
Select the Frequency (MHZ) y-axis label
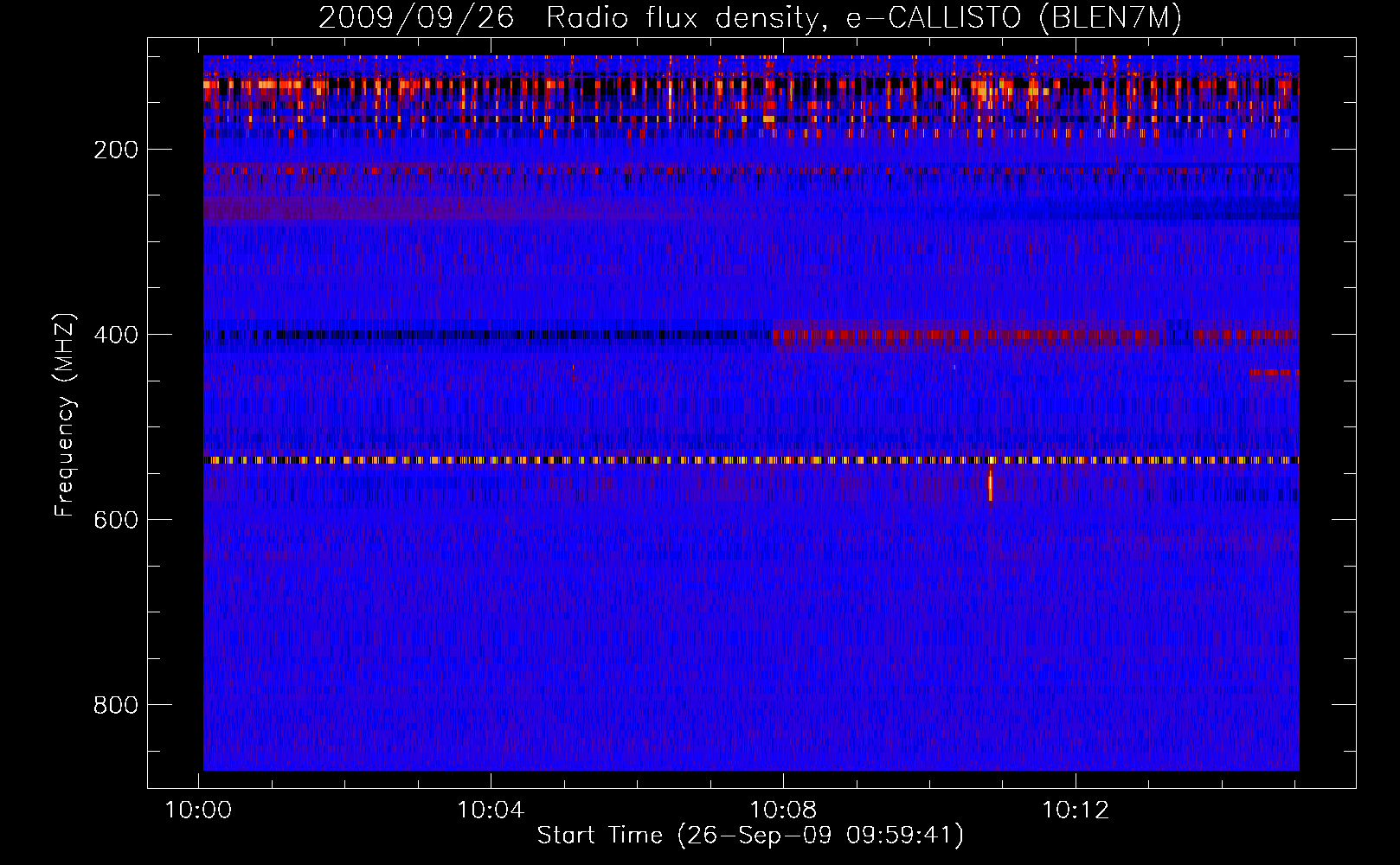pos(65,414)
